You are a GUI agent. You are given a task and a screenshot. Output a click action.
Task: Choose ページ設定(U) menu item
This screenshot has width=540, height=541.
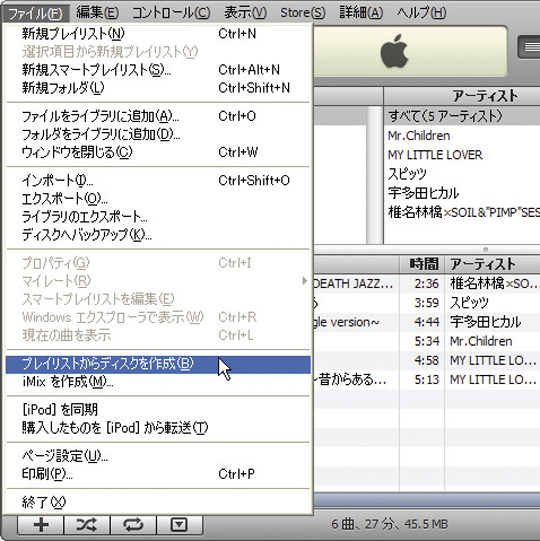(158, 456)
